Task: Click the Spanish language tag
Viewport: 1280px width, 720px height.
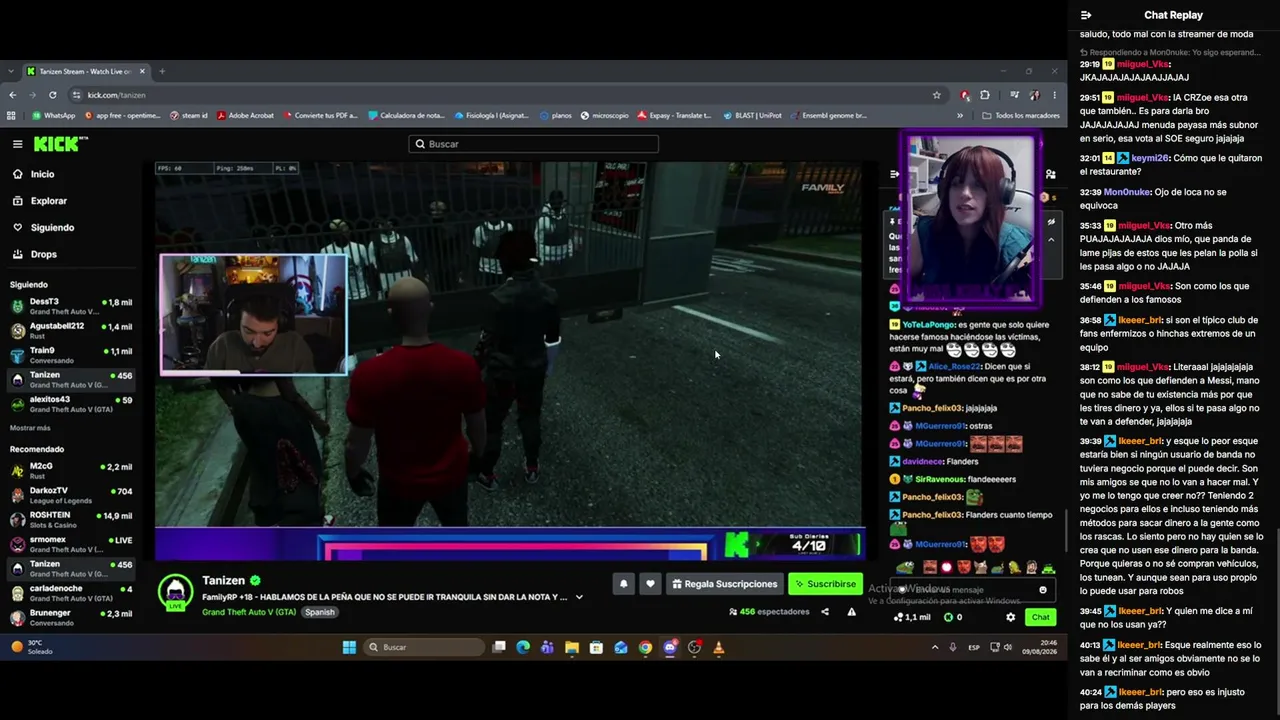Action: (320, 612)
